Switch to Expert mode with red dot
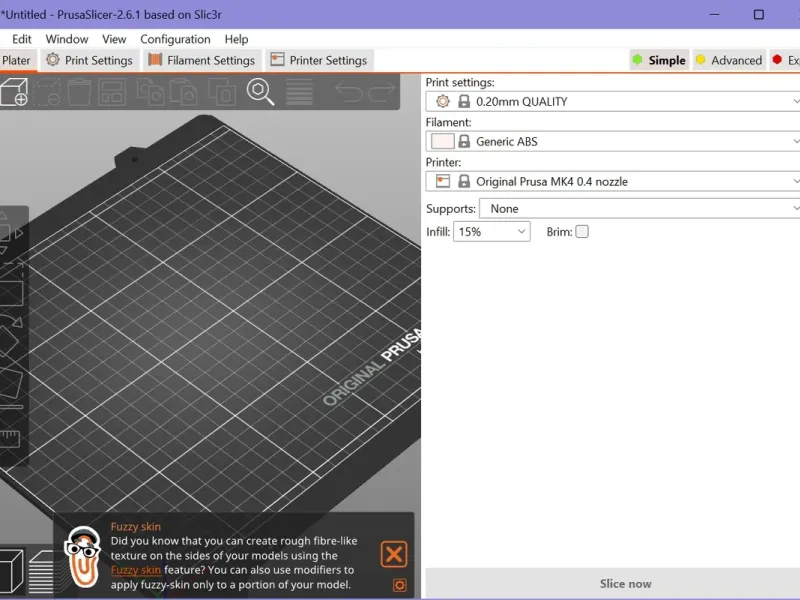 [785, 60]
